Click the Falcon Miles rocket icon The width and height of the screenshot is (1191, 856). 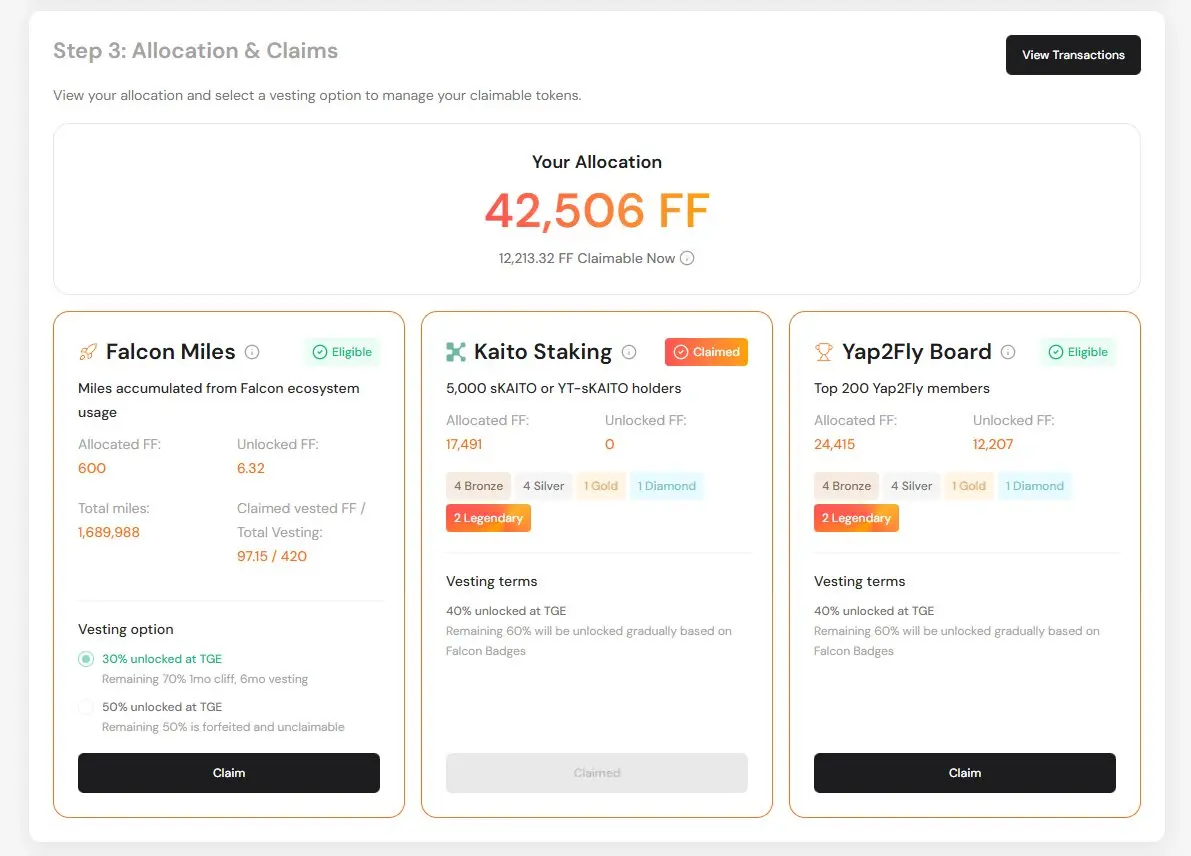(x=88, y=352)
